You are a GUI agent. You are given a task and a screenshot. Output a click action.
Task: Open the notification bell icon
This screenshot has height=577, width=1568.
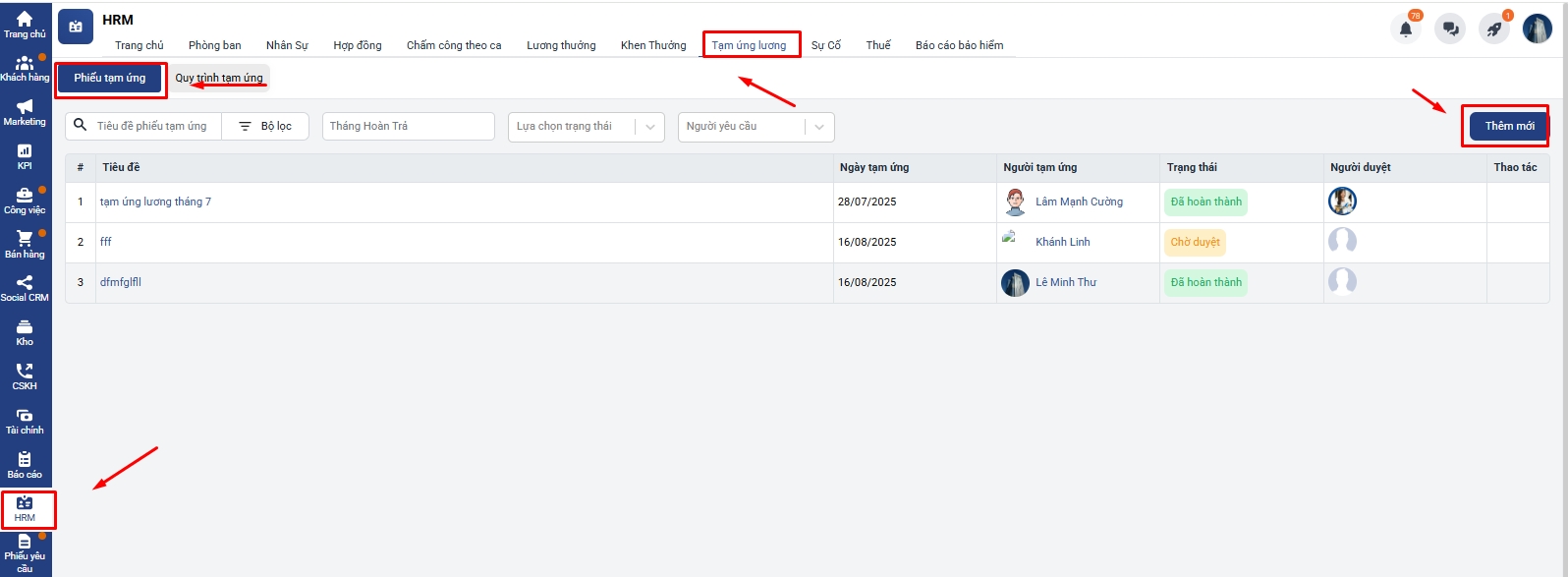click(1406, 29)
